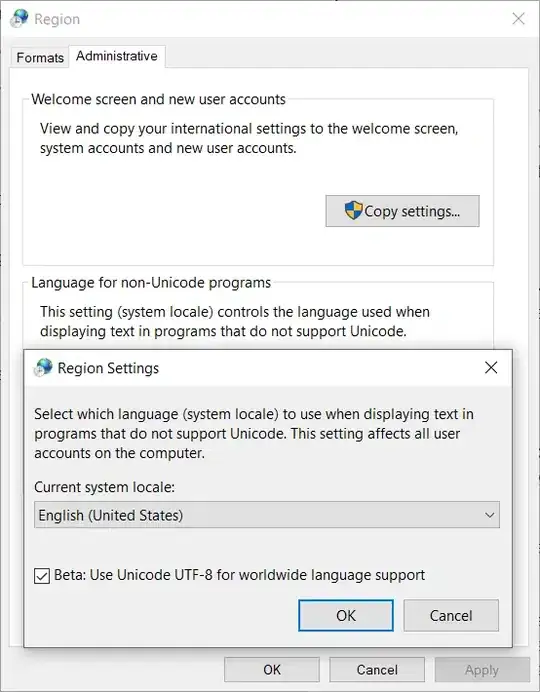This screenshot has height=692, width=540.
Task: Click the Language for non-Unicode programs group label
Action: click(x=151, y=282)
